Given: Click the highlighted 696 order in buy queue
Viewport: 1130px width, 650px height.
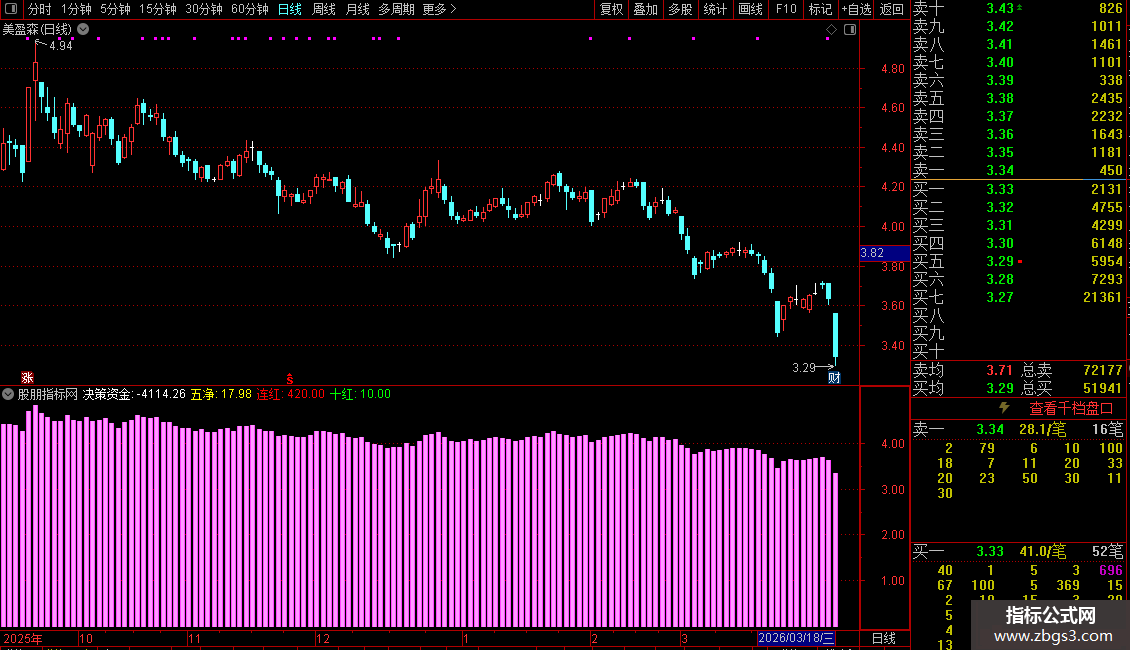Looking at the screenshot, I should (1111, 570).
